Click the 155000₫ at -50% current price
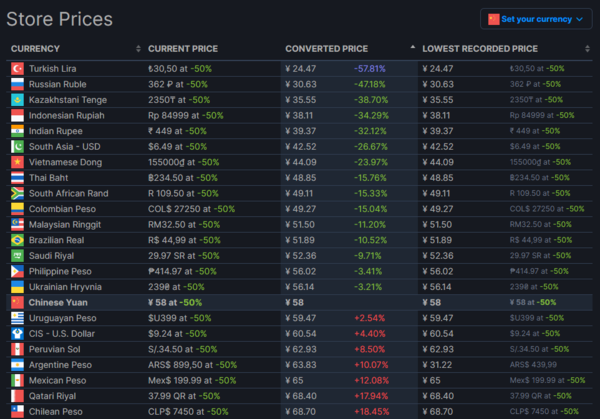The height and width of the screenshot is (419, 600). tap(184, 162)
